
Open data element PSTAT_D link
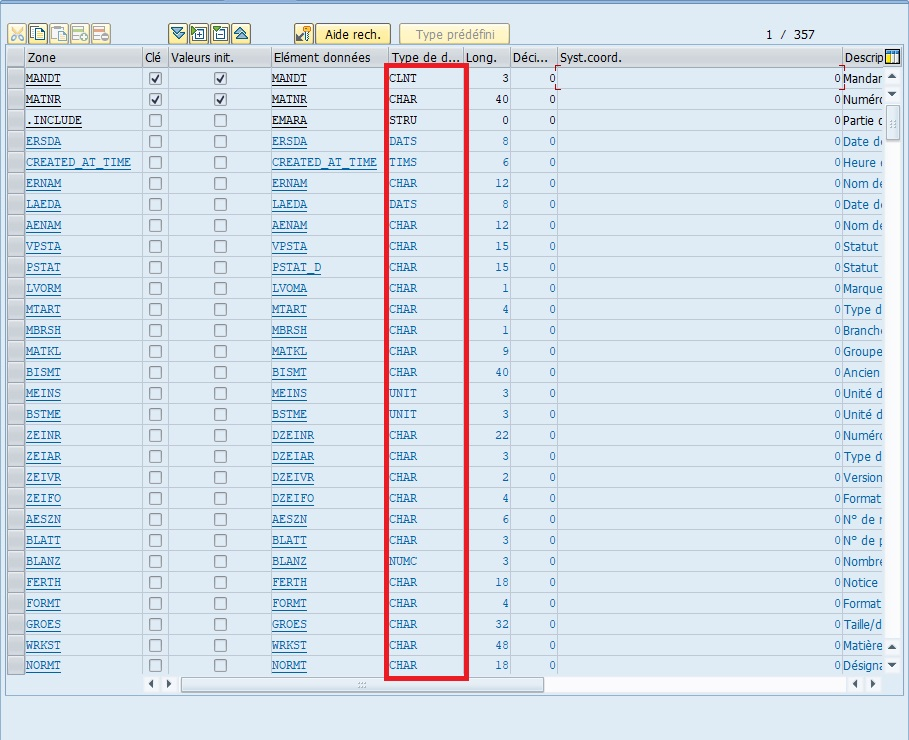[x=296, y=267]
